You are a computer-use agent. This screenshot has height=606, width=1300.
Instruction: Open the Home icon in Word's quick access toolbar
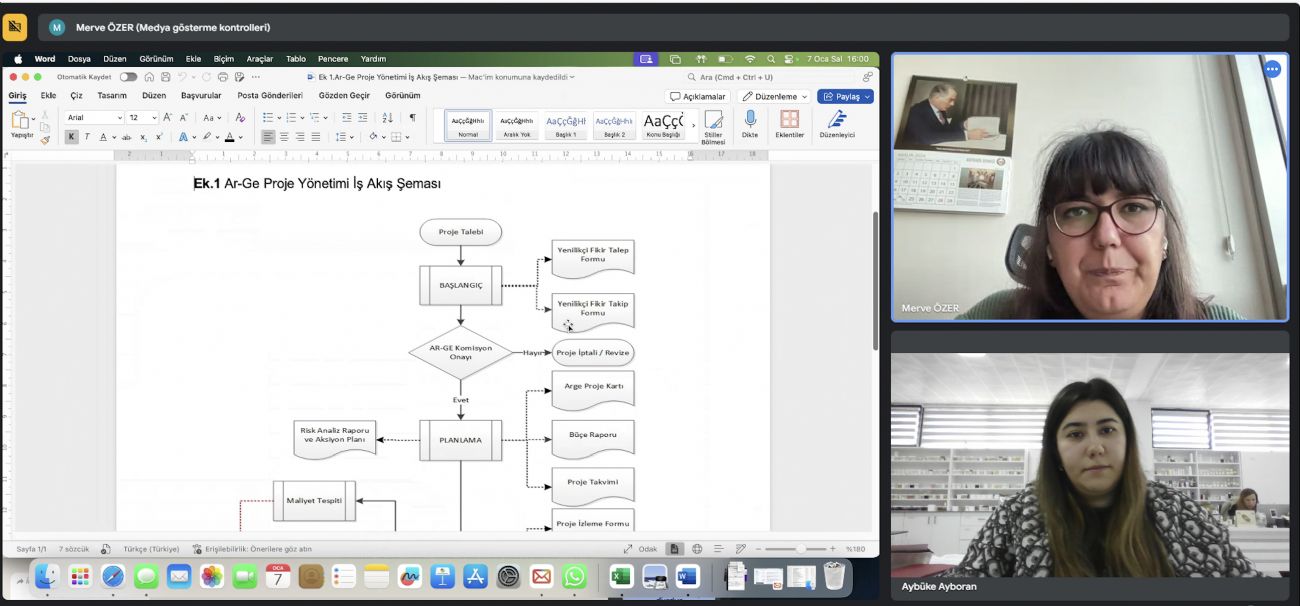[149, 77]
